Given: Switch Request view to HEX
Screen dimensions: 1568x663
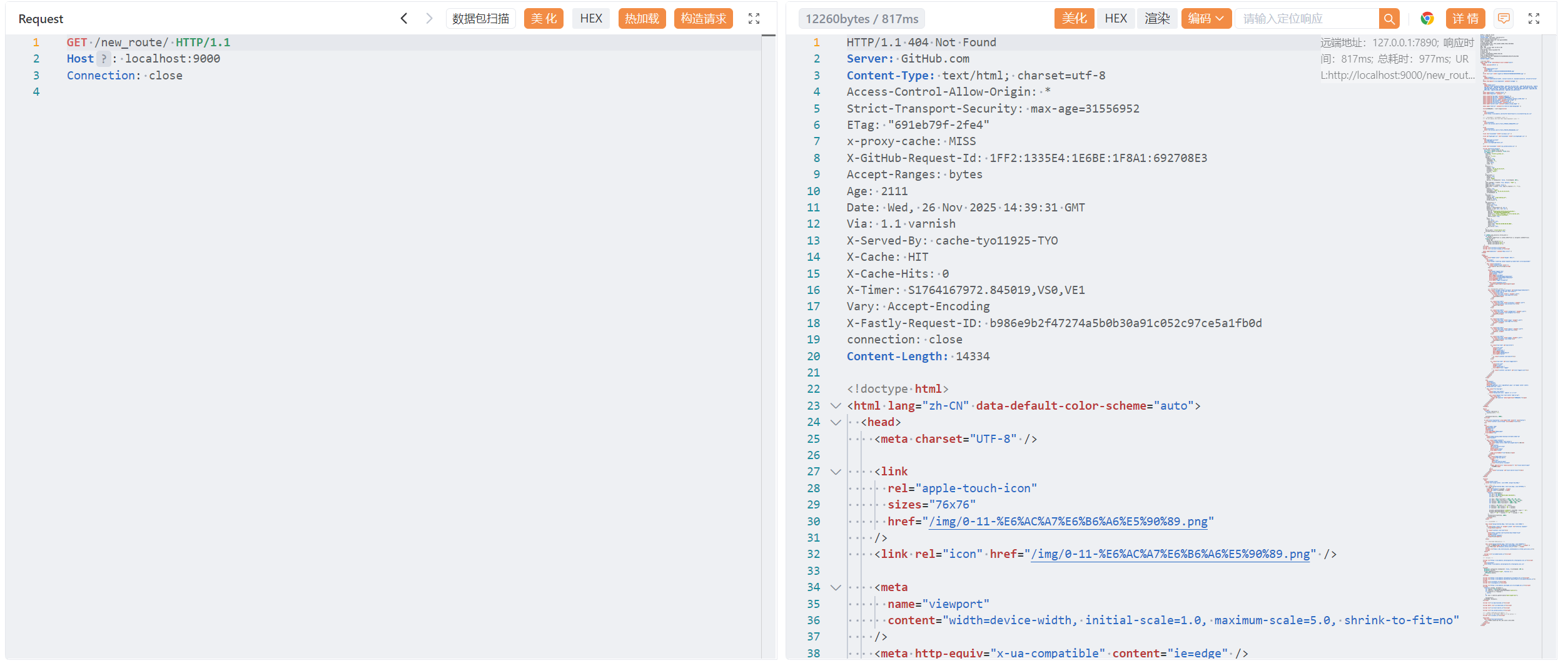Looking at the screenshot, I should (591, 19).
